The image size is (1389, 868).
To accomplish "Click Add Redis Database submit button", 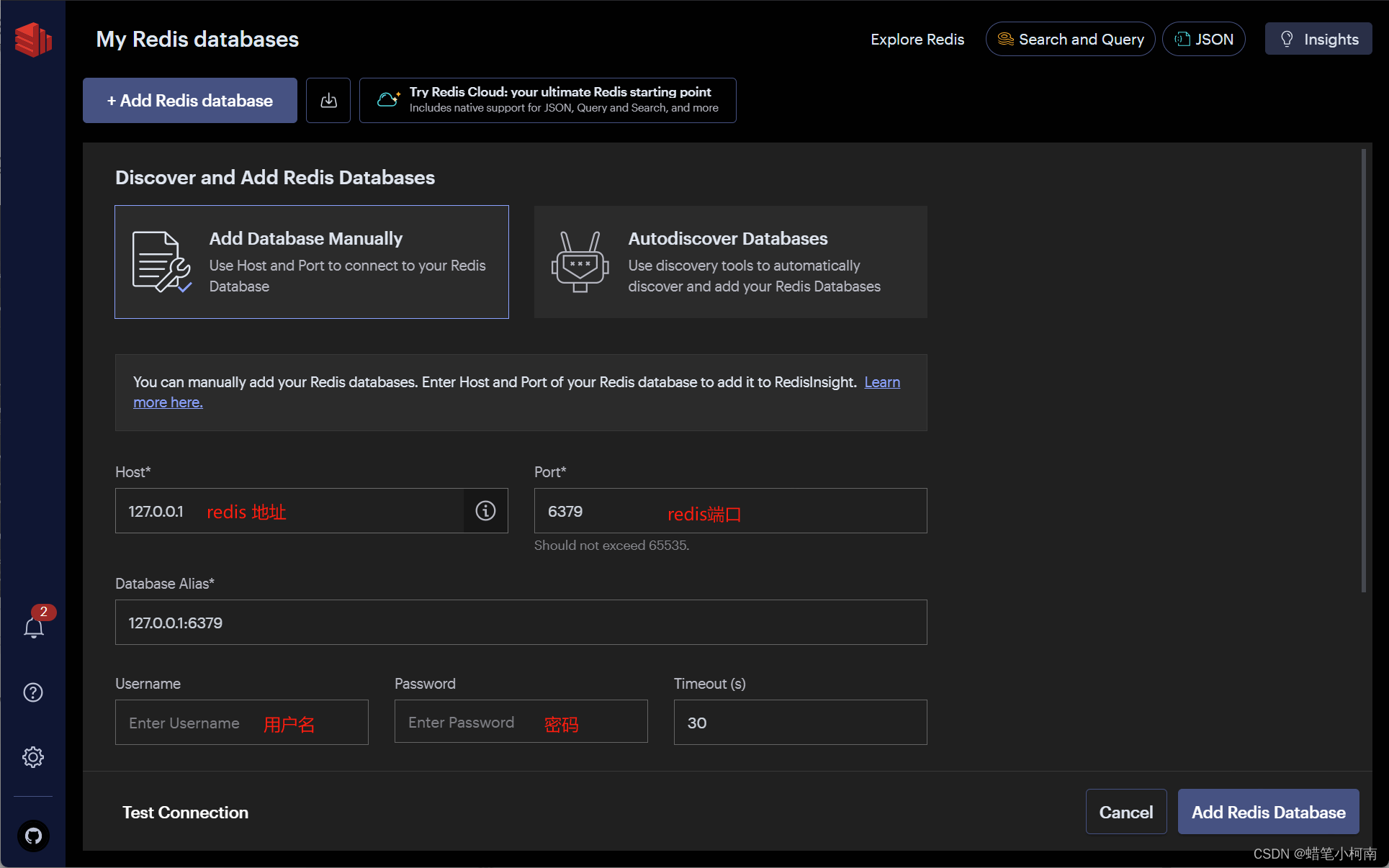I will (x=1269, y=812).
